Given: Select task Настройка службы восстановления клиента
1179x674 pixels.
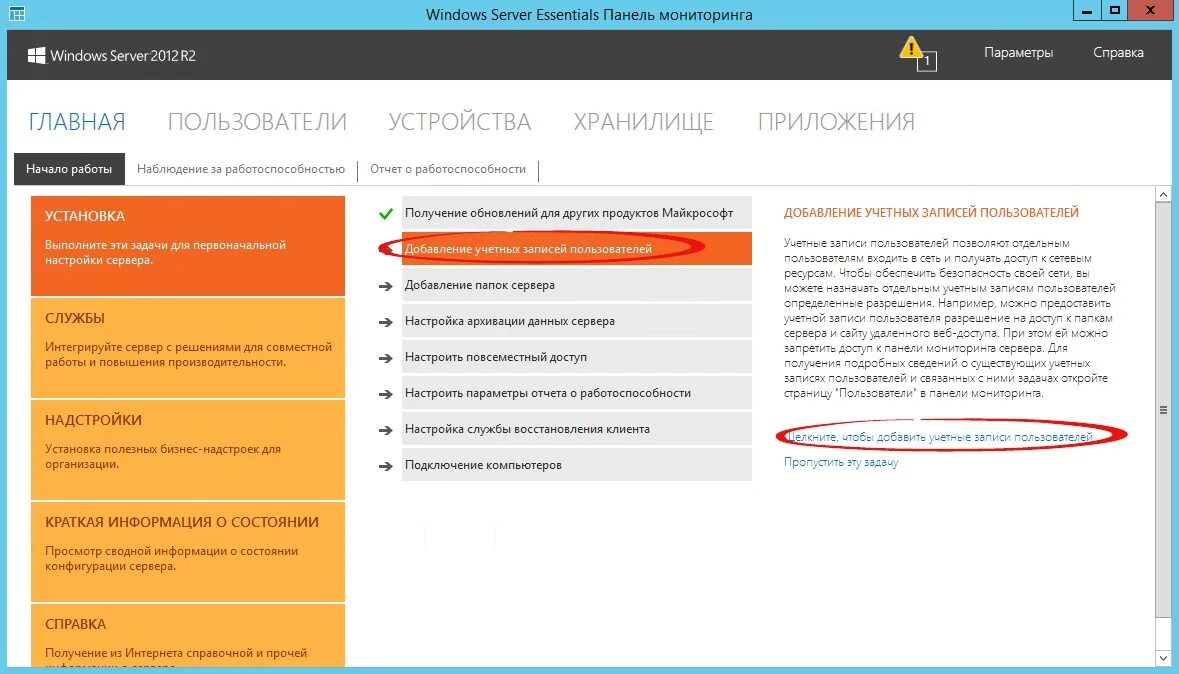Looking at the screenshot, I should click(x=577, y=430).
